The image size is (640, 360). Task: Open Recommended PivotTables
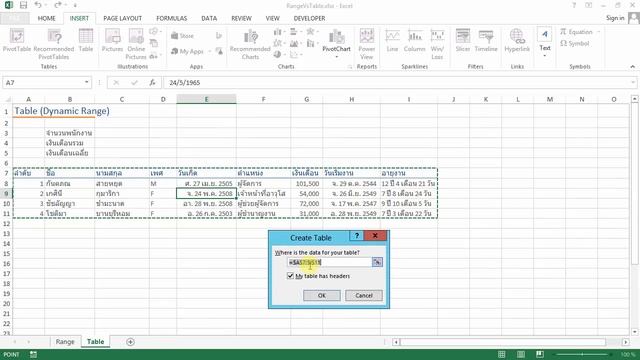[53, 44]
